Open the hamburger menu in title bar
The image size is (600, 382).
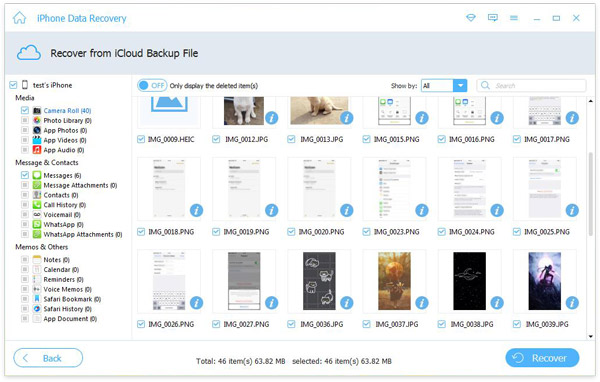pos(514,18)
